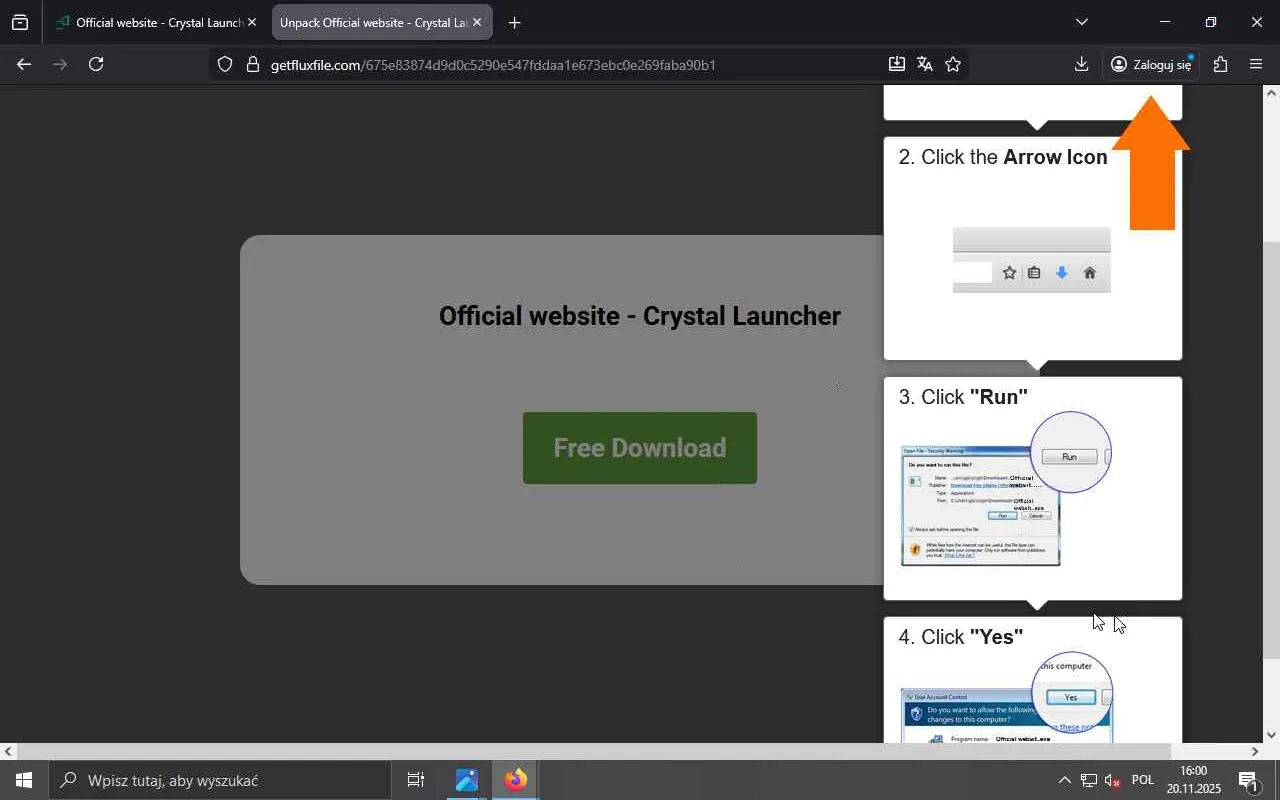This screenshot has height=800, width=1280.
Task: Open a new tab with the plus button
Action: (x=514, y=22)
